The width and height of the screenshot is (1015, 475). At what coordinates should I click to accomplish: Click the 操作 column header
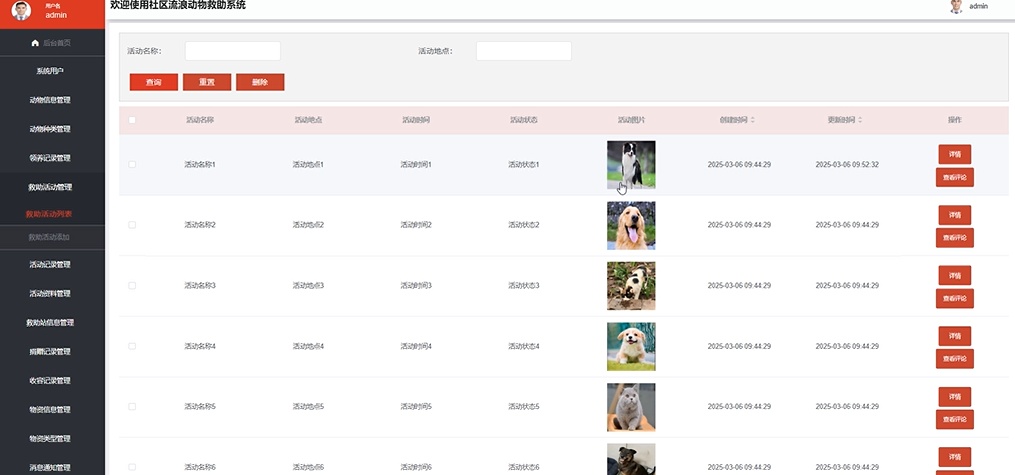954,120
